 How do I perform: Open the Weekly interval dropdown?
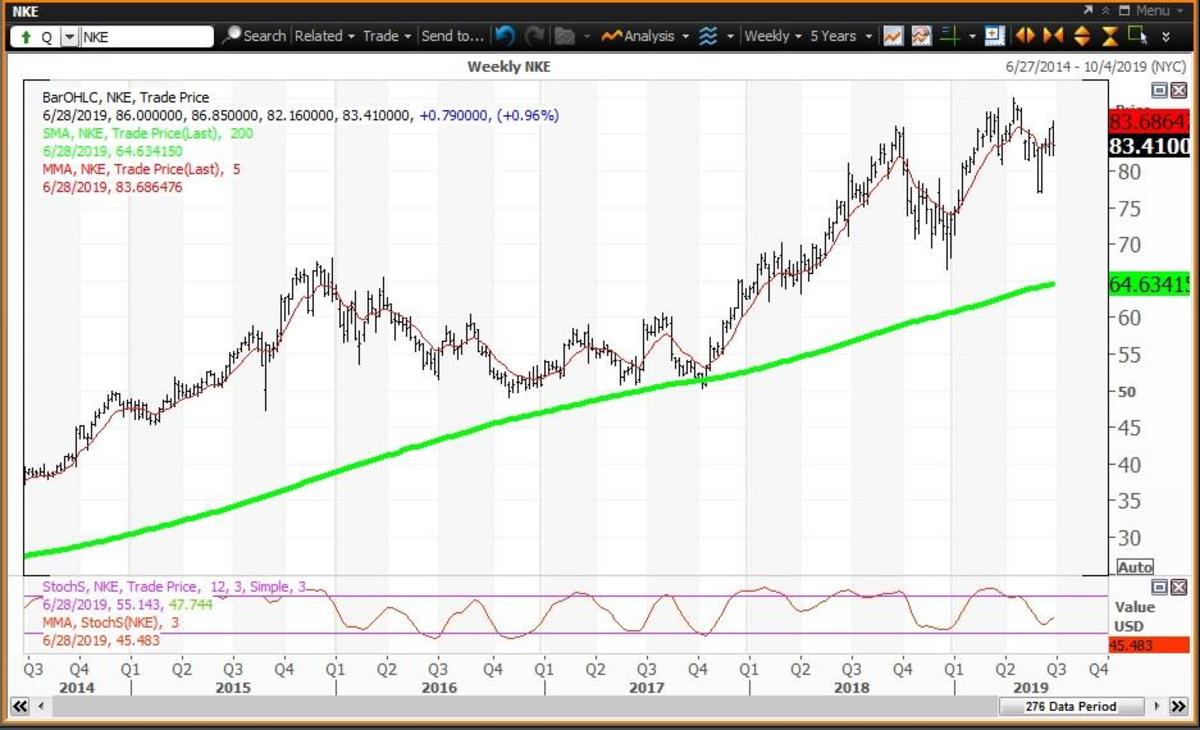773,36
